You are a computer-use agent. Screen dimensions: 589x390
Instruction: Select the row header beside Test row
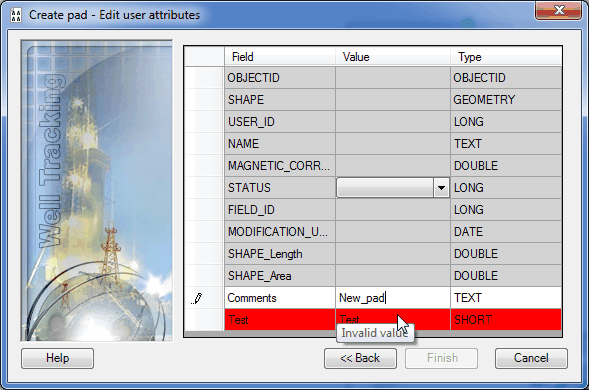click(x=204, y=320)
